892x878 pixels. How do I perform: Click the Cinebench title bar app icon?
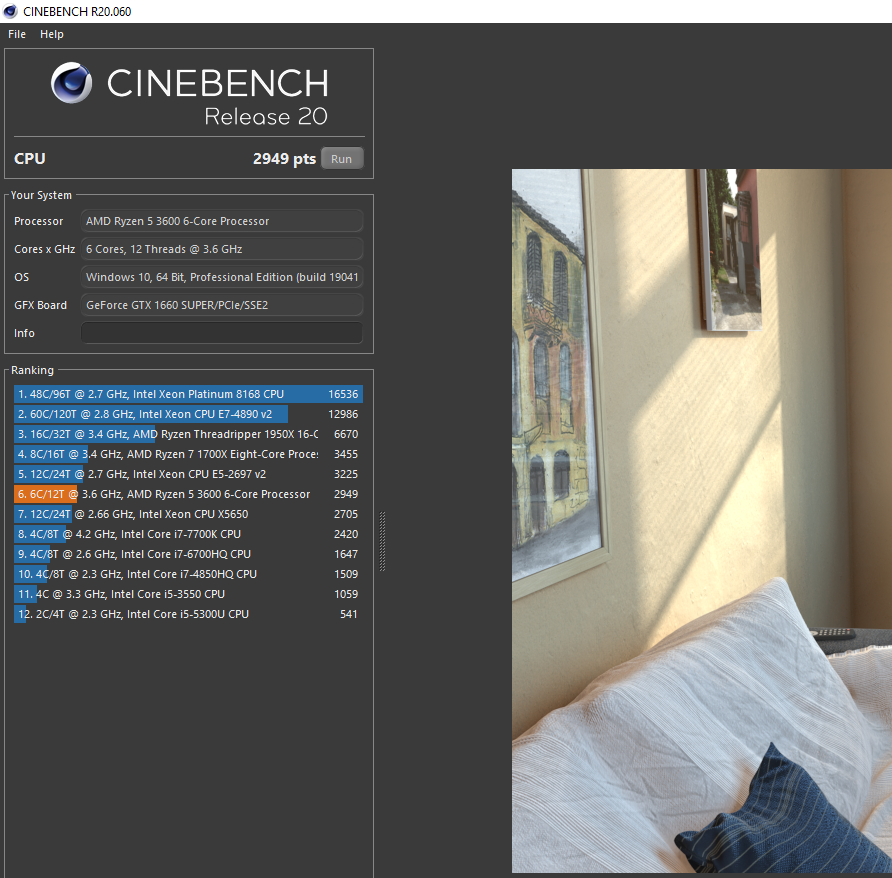(x=10, y=11)
